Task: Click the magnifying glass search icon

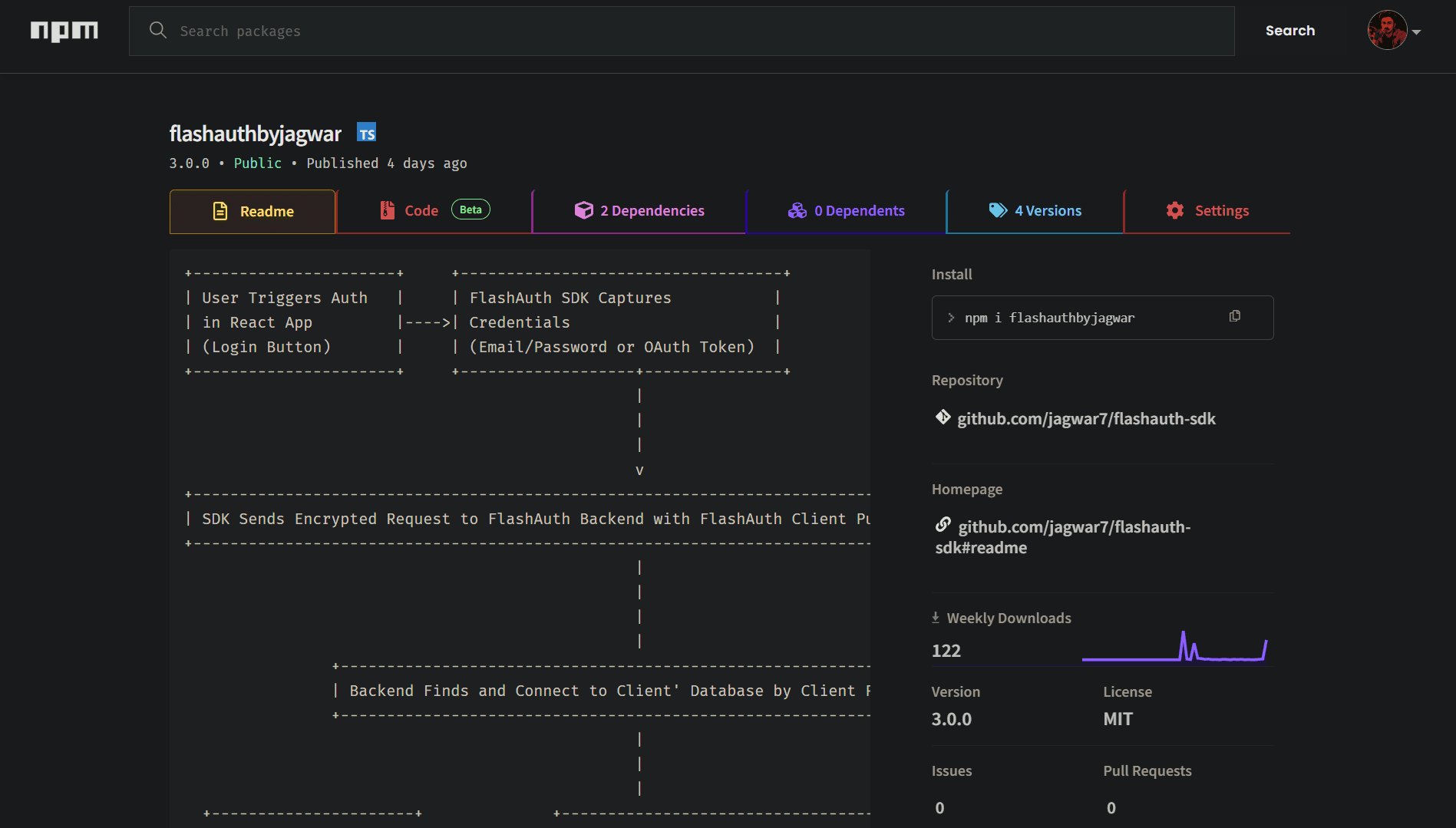Action: (158, 31)
